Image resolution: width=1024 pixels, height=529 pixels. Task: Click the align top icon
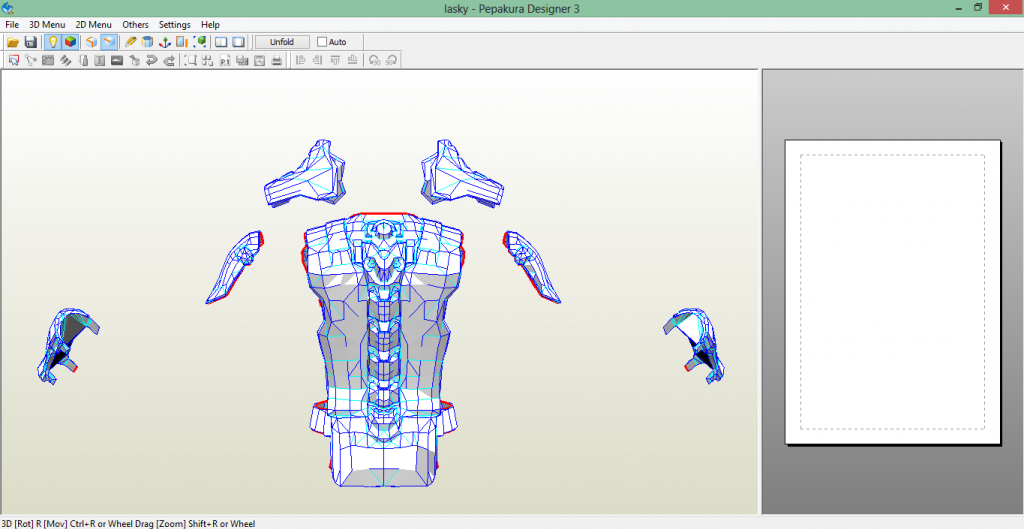(336, 60)
